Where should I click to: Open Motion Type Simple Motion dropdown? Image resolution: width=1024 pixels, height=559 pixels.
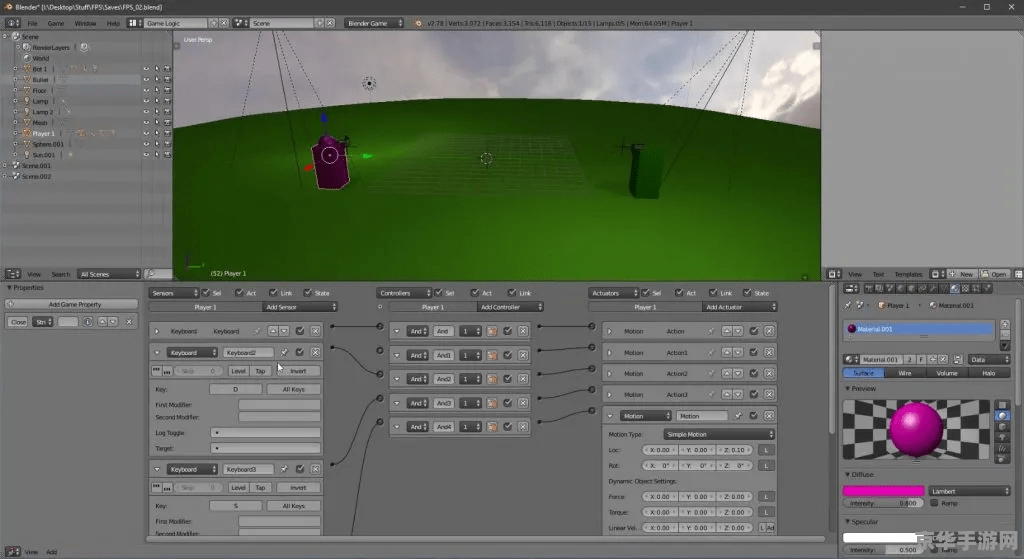pos(719,434)
